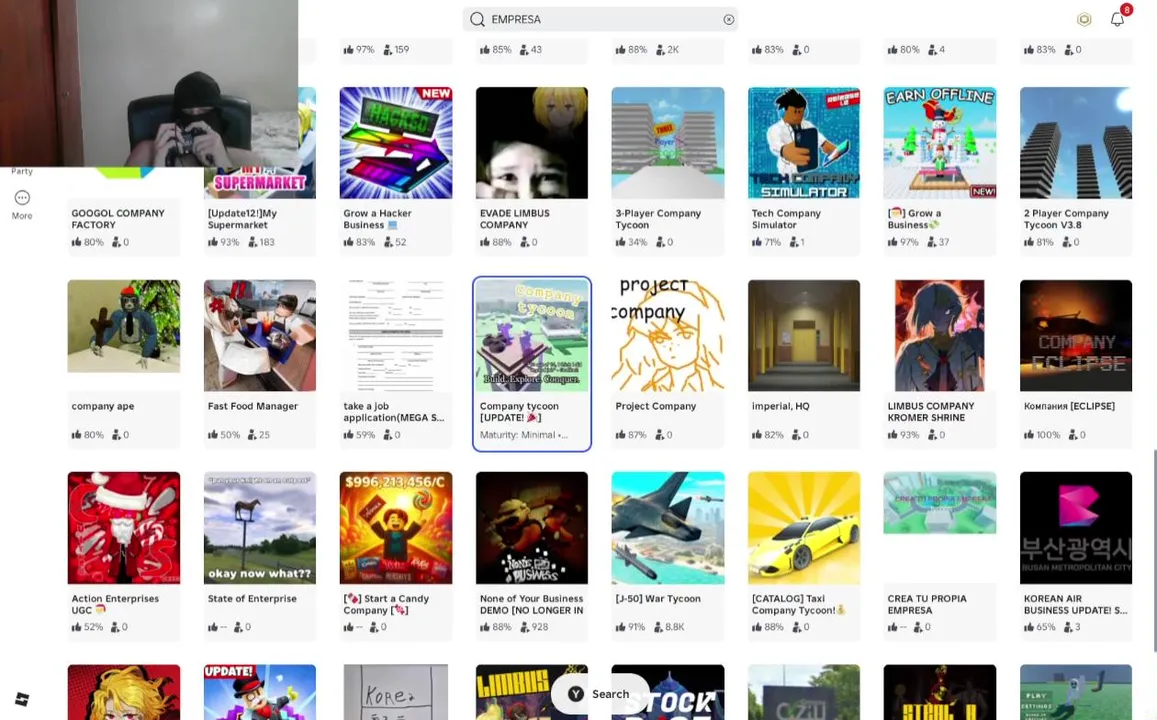This screenshot has height=720, width=1157.
Task: Click the 8.8K player count on War Tycoon
Action: (669, 627)
